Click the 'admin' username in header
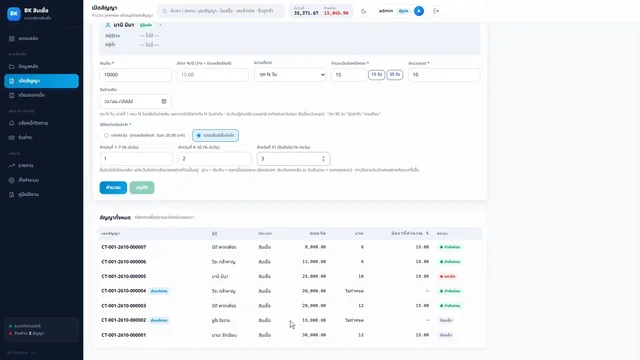The height and width of the screenshot is (360, 640). point(386,11)
